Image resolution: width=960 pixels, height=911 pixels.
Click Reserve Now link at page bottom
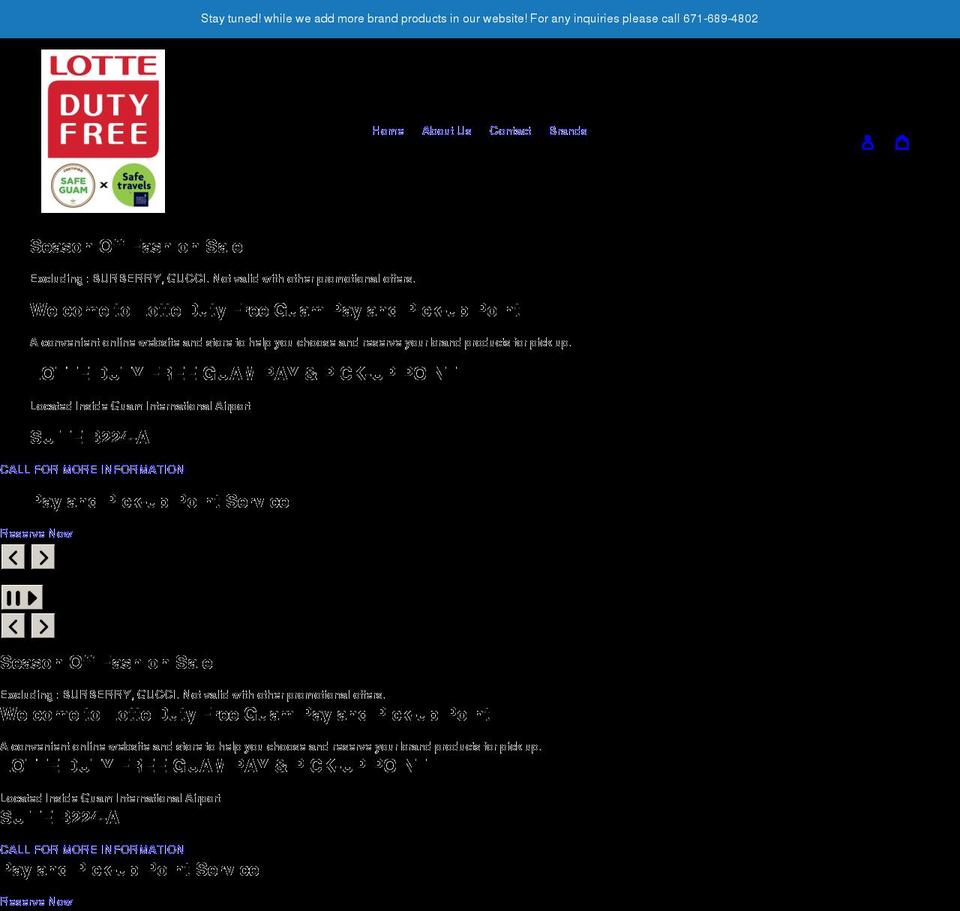click(36, 901)
